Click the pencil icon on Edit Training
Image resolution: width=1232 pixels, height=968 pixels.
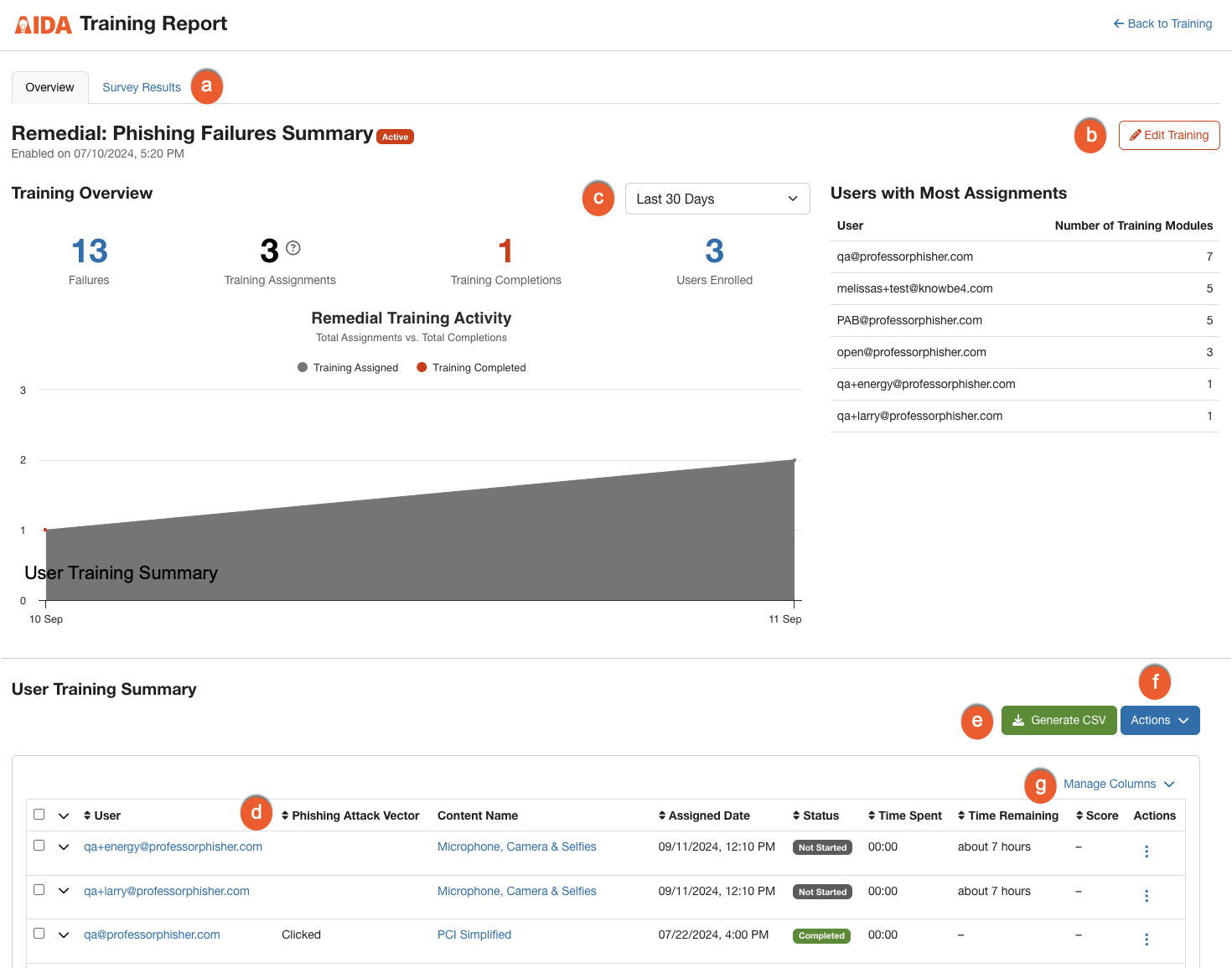[1136, 135]
